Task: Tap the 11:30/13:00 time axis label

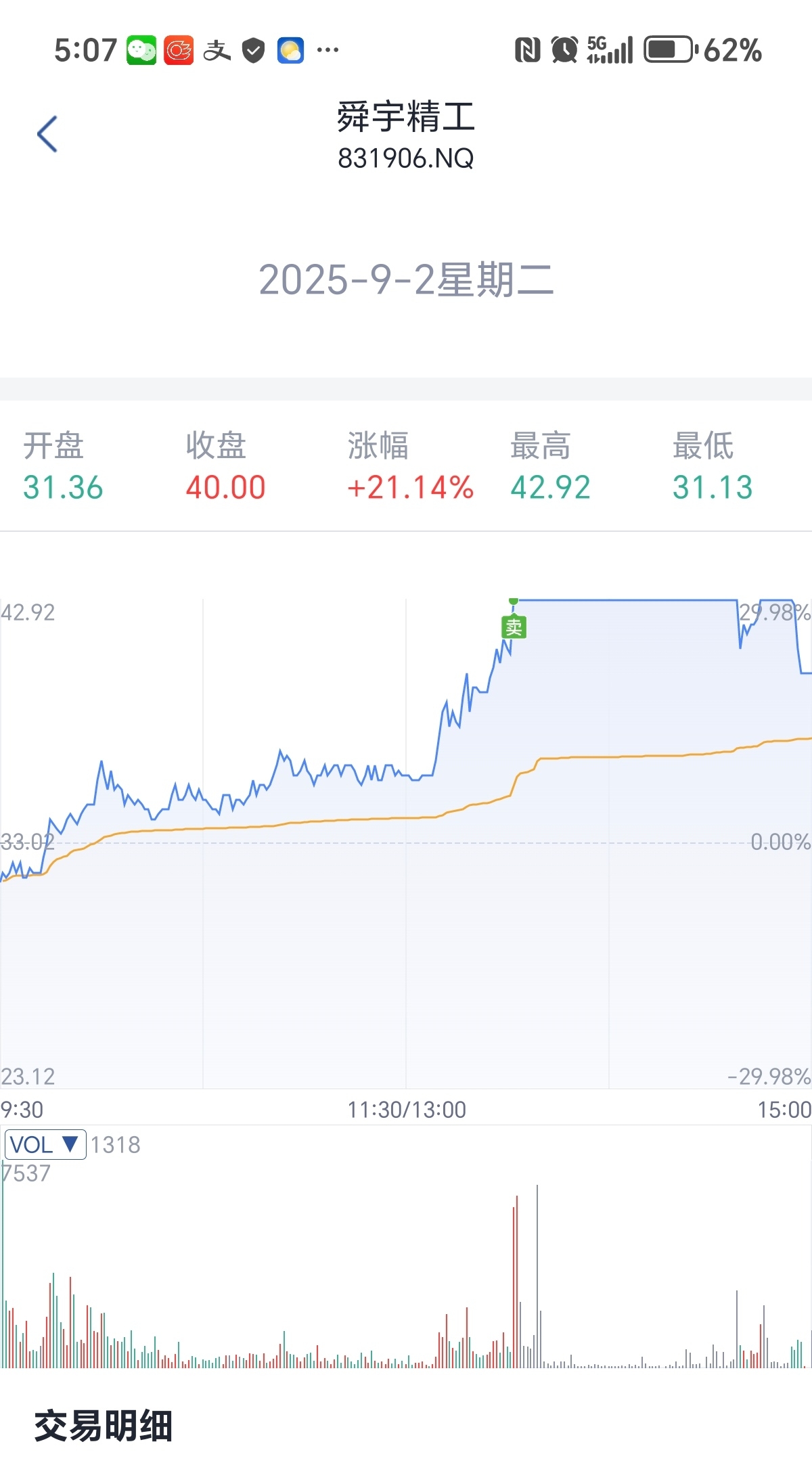Action: coord(407,1110)
